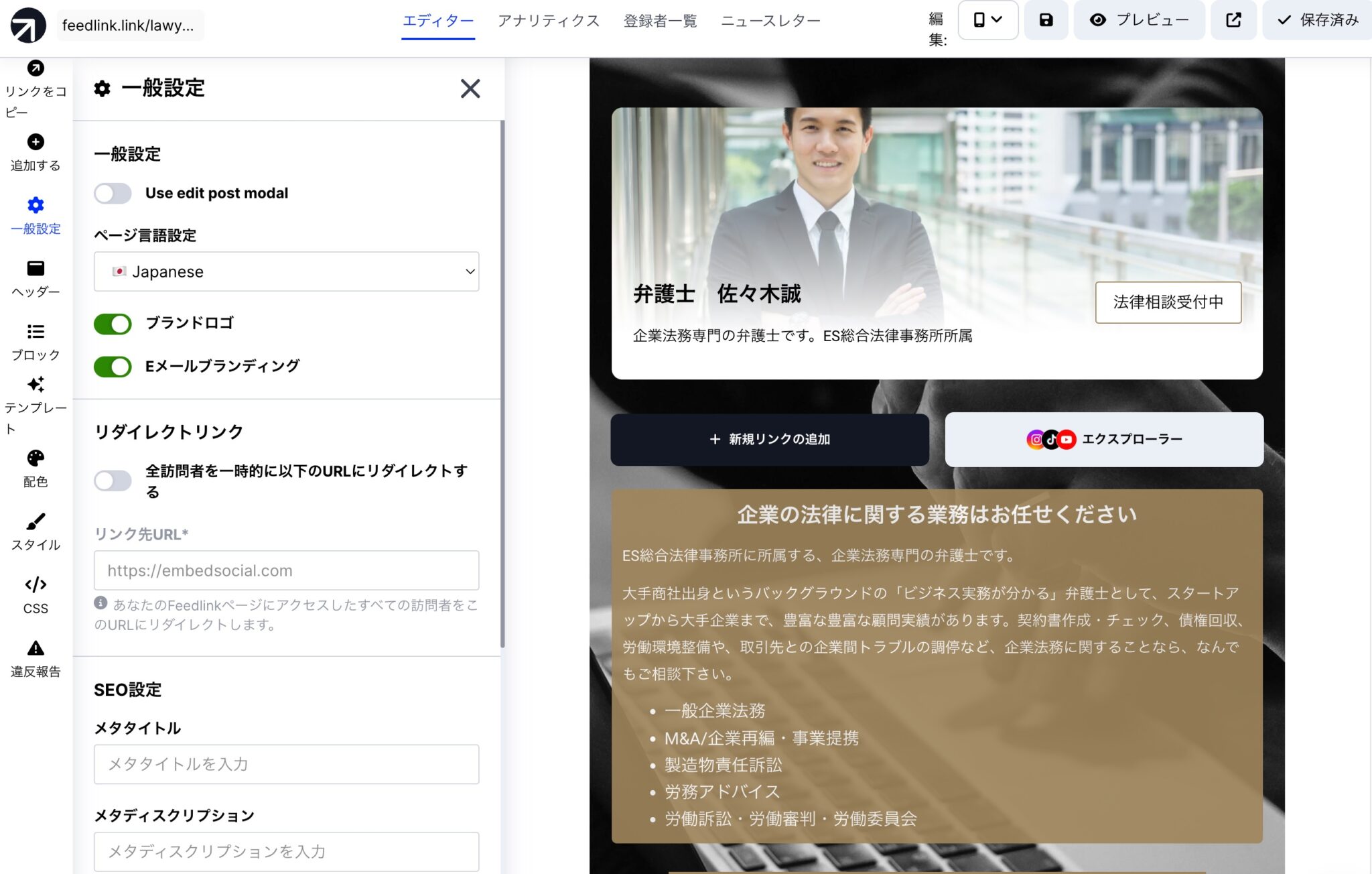
Task: Open 一般設定 gear in sidebar
Action: coord(36,205)
